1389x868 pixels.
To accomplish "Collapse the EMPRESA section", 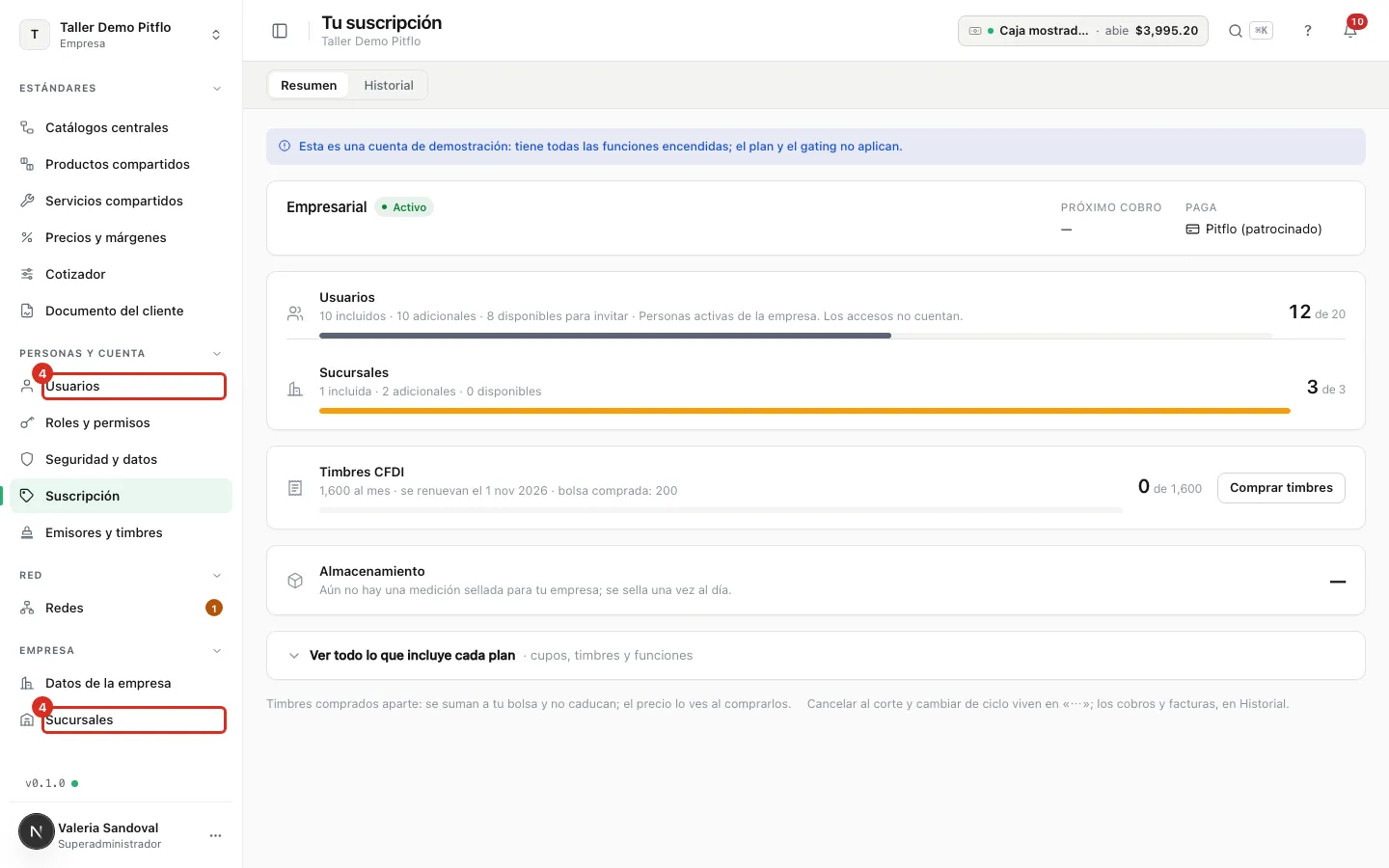I will tap(217, 651).
